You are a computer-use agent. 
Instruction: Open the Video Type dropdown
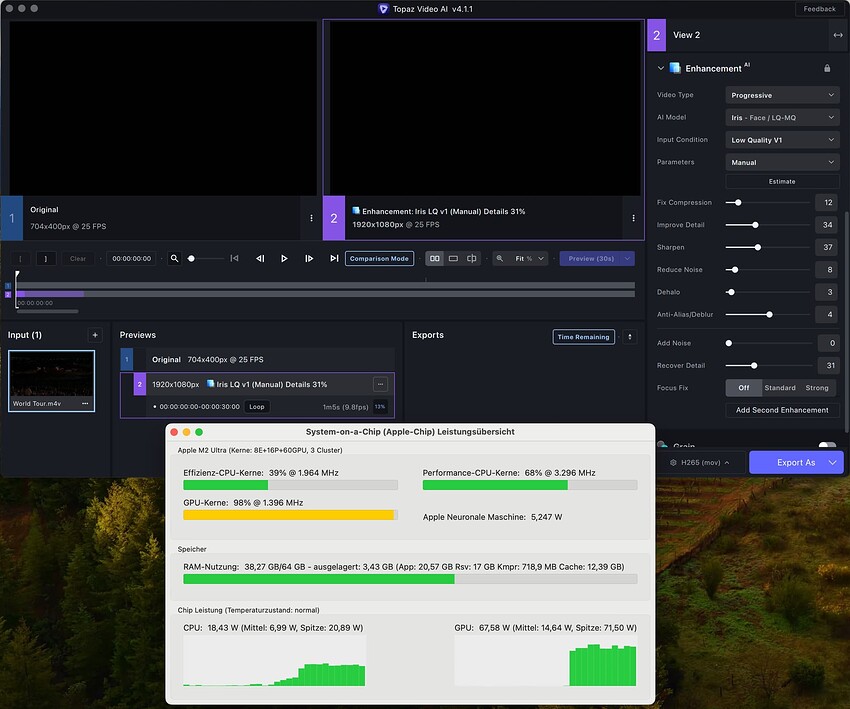tap(782, 95)
